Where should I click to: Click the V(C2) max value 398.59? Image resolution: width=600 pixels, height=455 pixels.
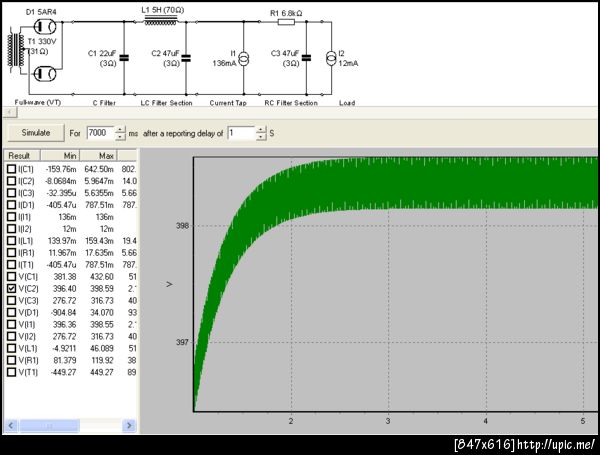[102, 289]
